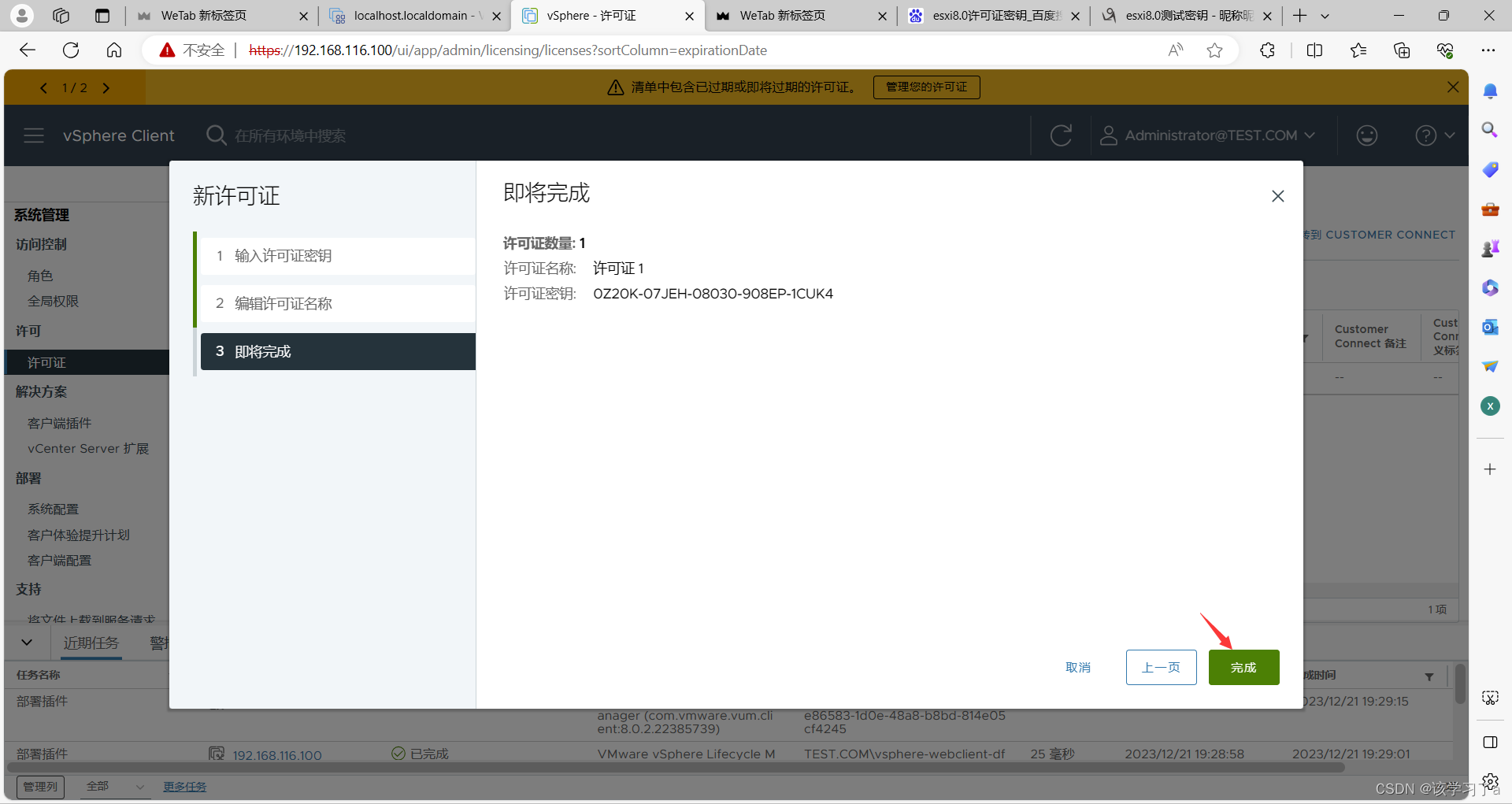Open Administrator@TEST.COM user dropdown
This screenshot has width=1512, height=804.
coord(1207,135)
